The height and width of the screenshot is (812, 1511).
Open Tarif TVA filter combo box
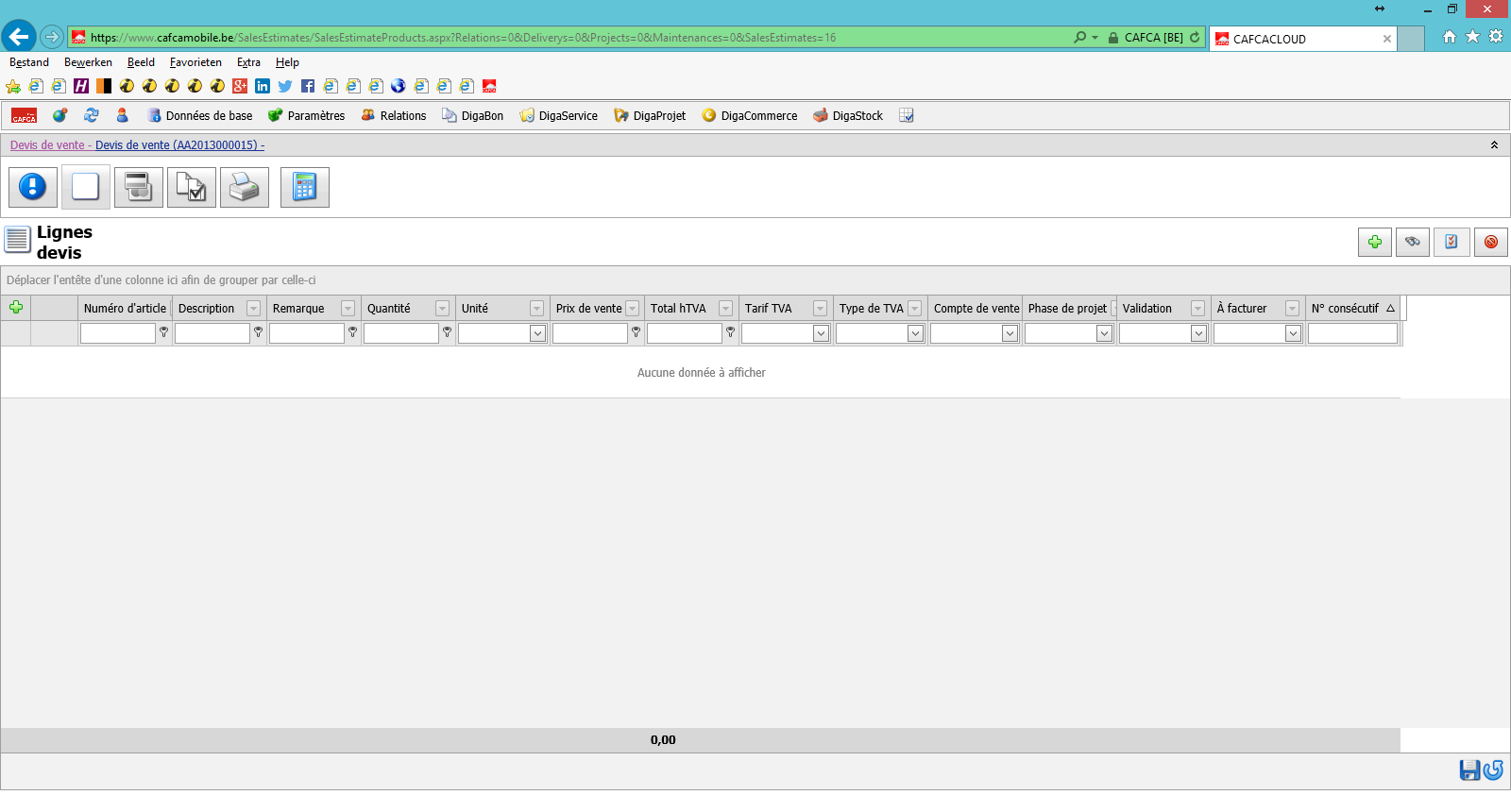(786, 333)
